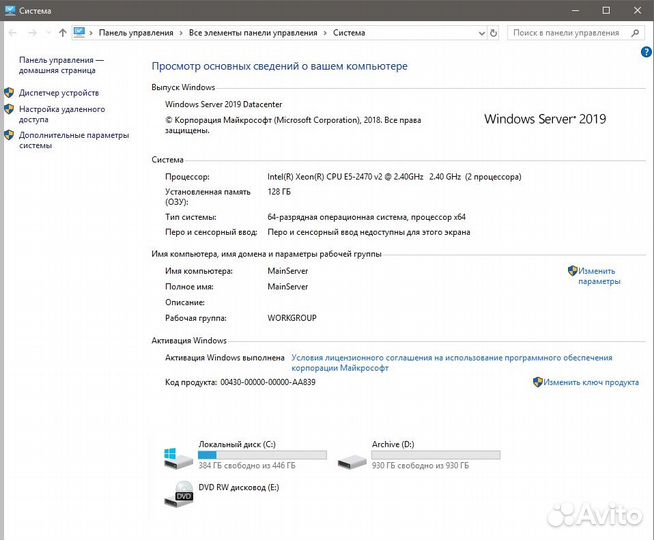Click the MainServer computer name value
This screenshot has width=654, height=540.
288,271
